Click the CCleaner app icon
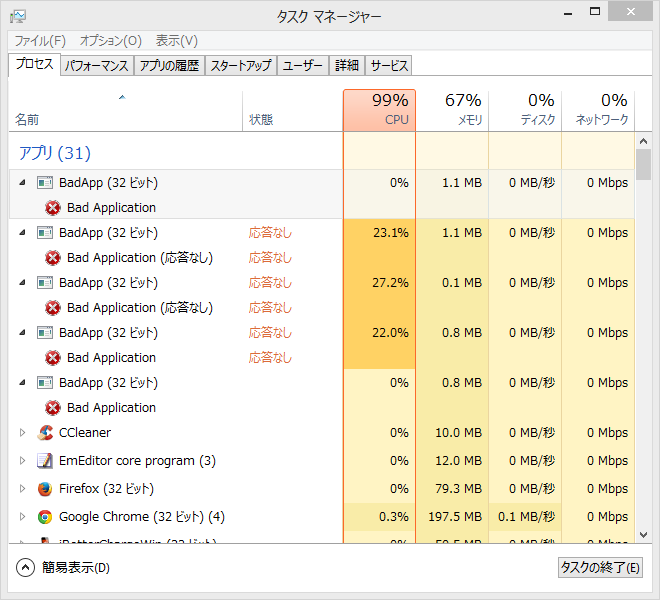Image resolution: width=660 pixels, height=600 pixels. coord(45,432)
